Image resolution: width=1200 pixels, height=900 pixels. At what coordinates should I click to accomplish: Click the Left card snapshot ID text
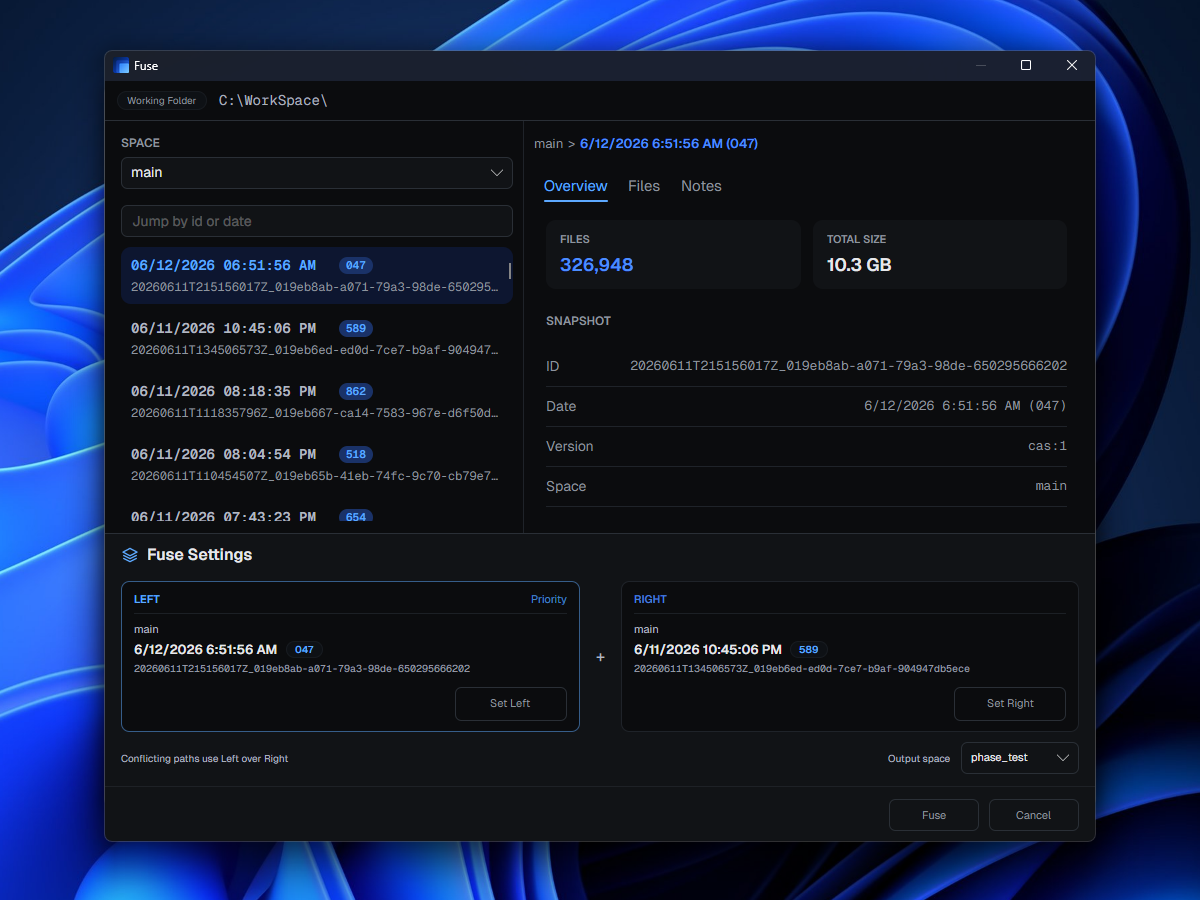[x=302, y=669]
